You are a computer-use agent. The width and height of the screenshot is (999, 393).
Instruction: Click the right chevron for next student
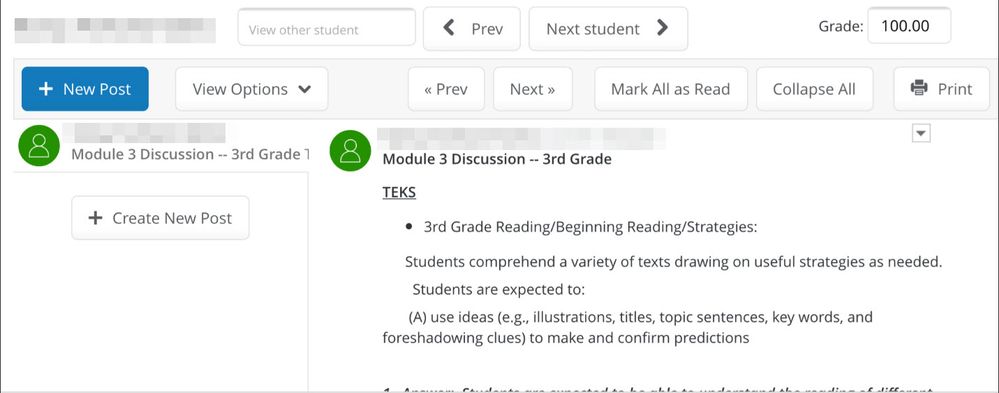(x=663, y=28)
